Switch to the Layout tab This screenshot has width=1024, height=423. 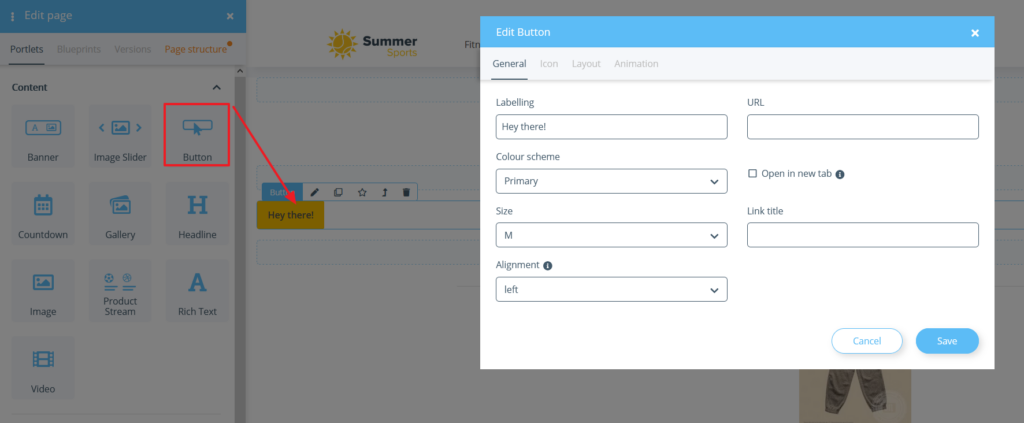coord(586,64)
